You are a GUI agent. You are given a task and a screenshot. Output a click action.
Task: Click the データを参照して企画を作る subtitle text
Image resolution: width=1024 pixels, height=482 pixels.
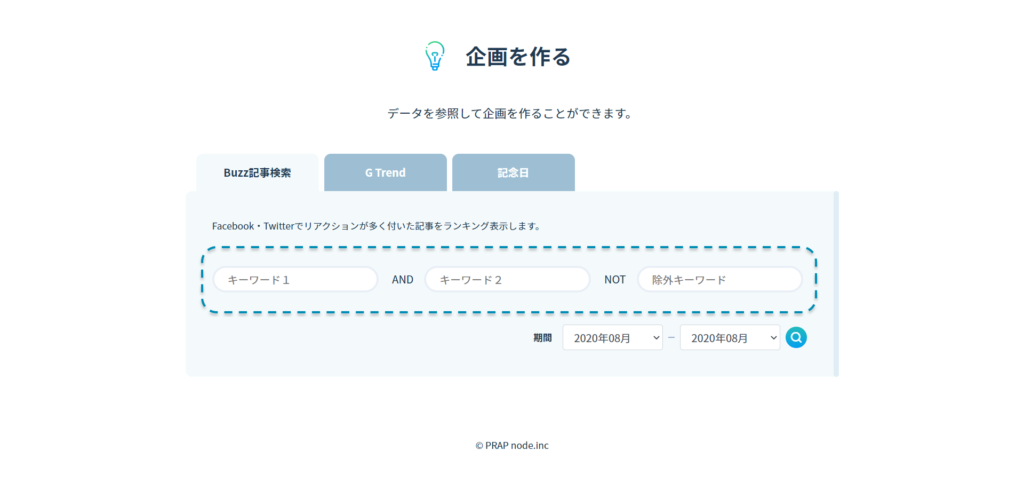(510, 114)
